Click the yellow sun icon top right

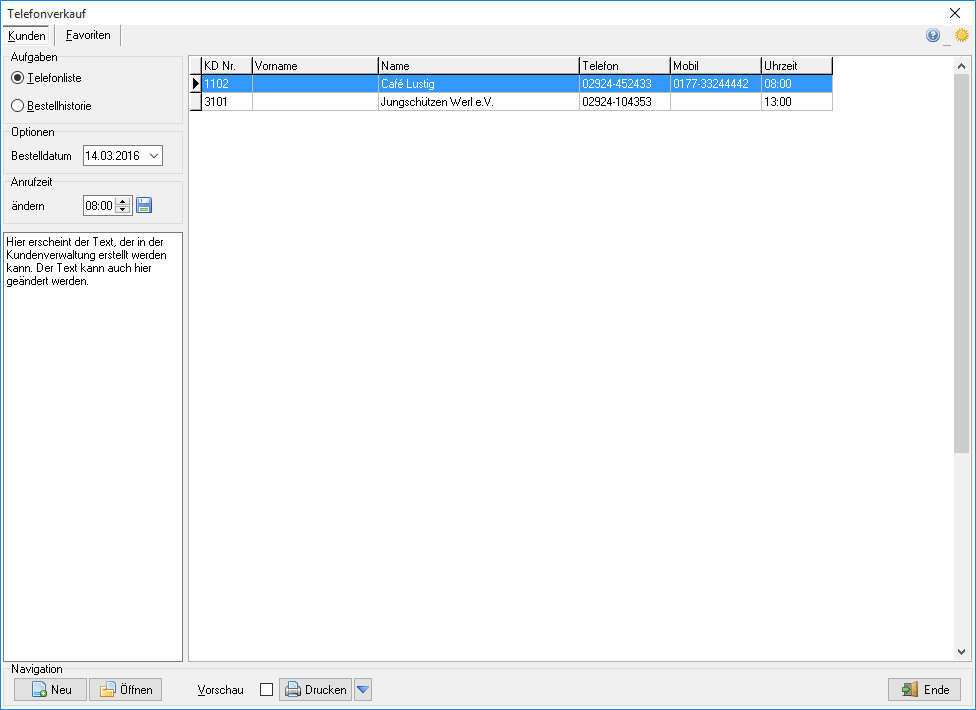pyautogui.click(x=962, y=35)
